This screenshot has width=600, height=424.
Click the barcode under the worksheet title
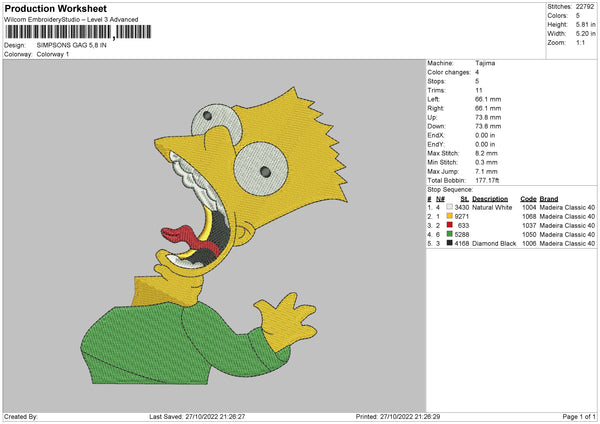tap(78, 32)
